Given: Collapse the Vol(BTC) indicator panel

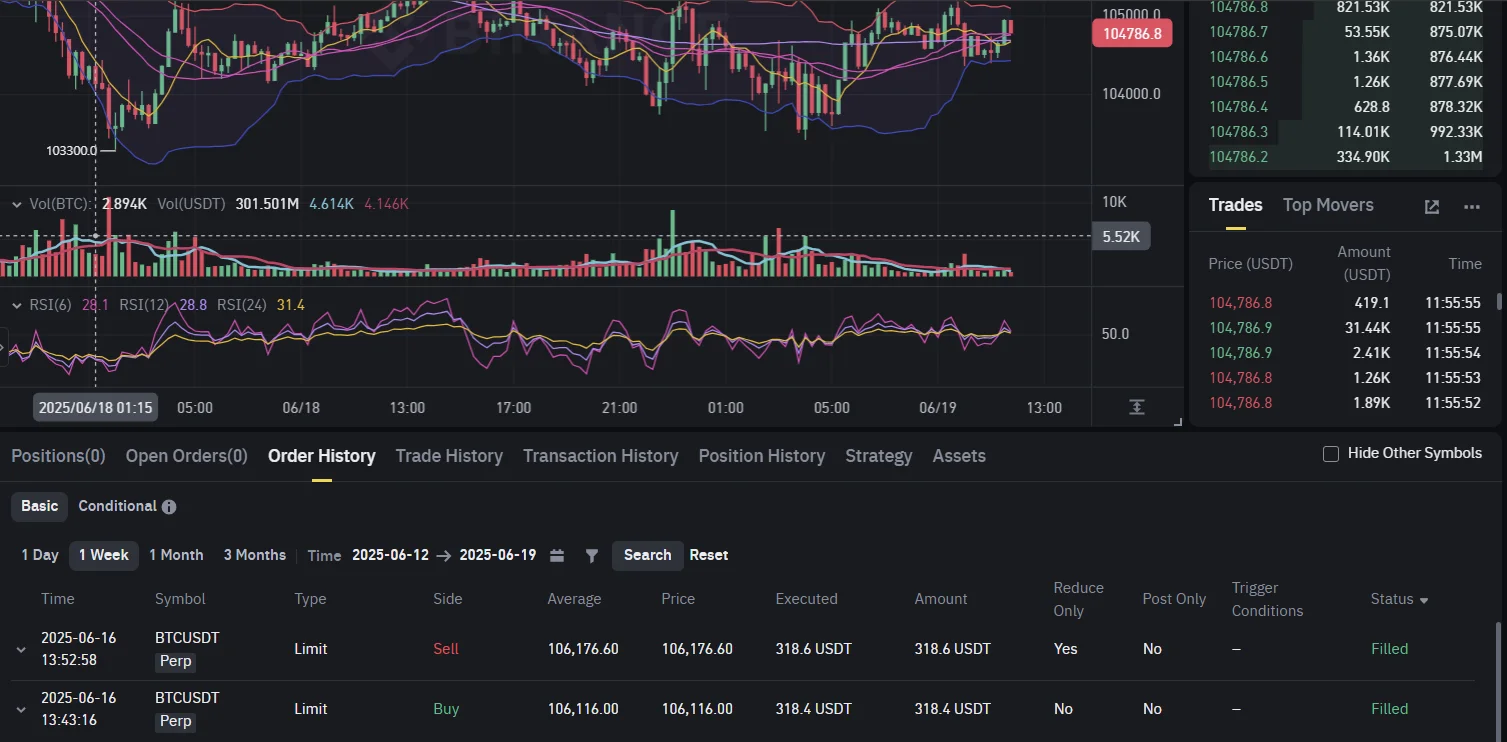Looking at the screenshot, I should [16, 204].
